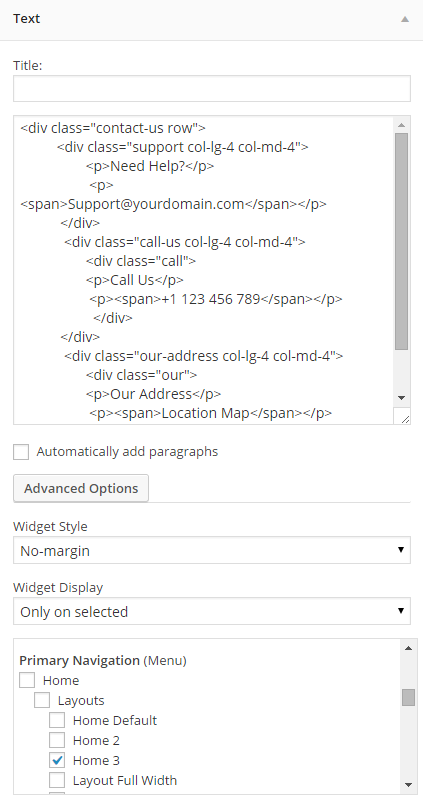This screenshot has height=798, width=423.
Task: Click the textarea scrollbar up arrow
Action: (x=401, y=125)
